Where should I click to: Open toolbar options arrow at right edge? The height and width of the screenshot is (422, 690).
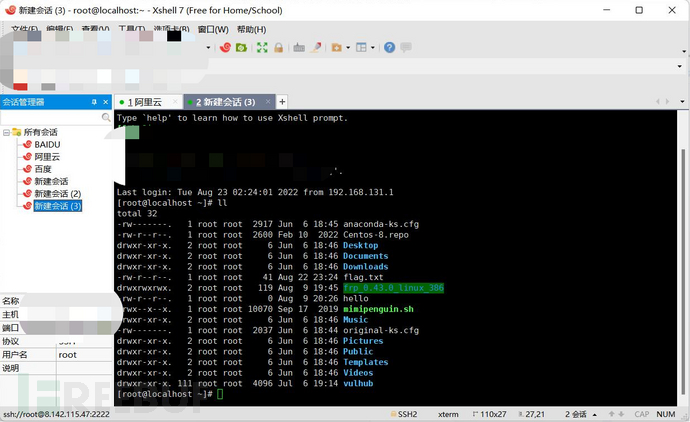[684, 51]
